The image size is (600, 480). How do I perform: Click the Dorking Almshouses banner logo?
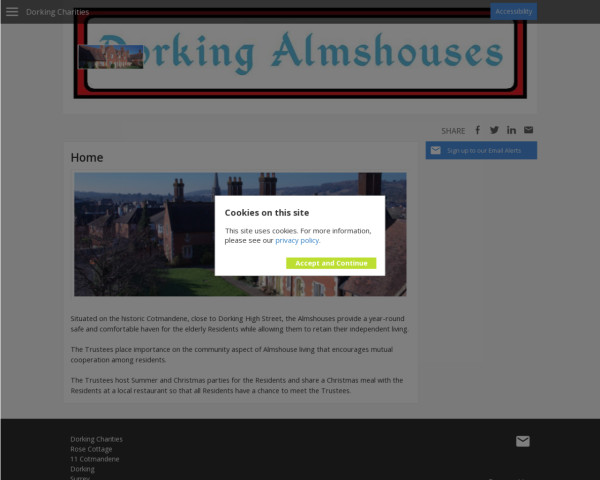point(300,53)
